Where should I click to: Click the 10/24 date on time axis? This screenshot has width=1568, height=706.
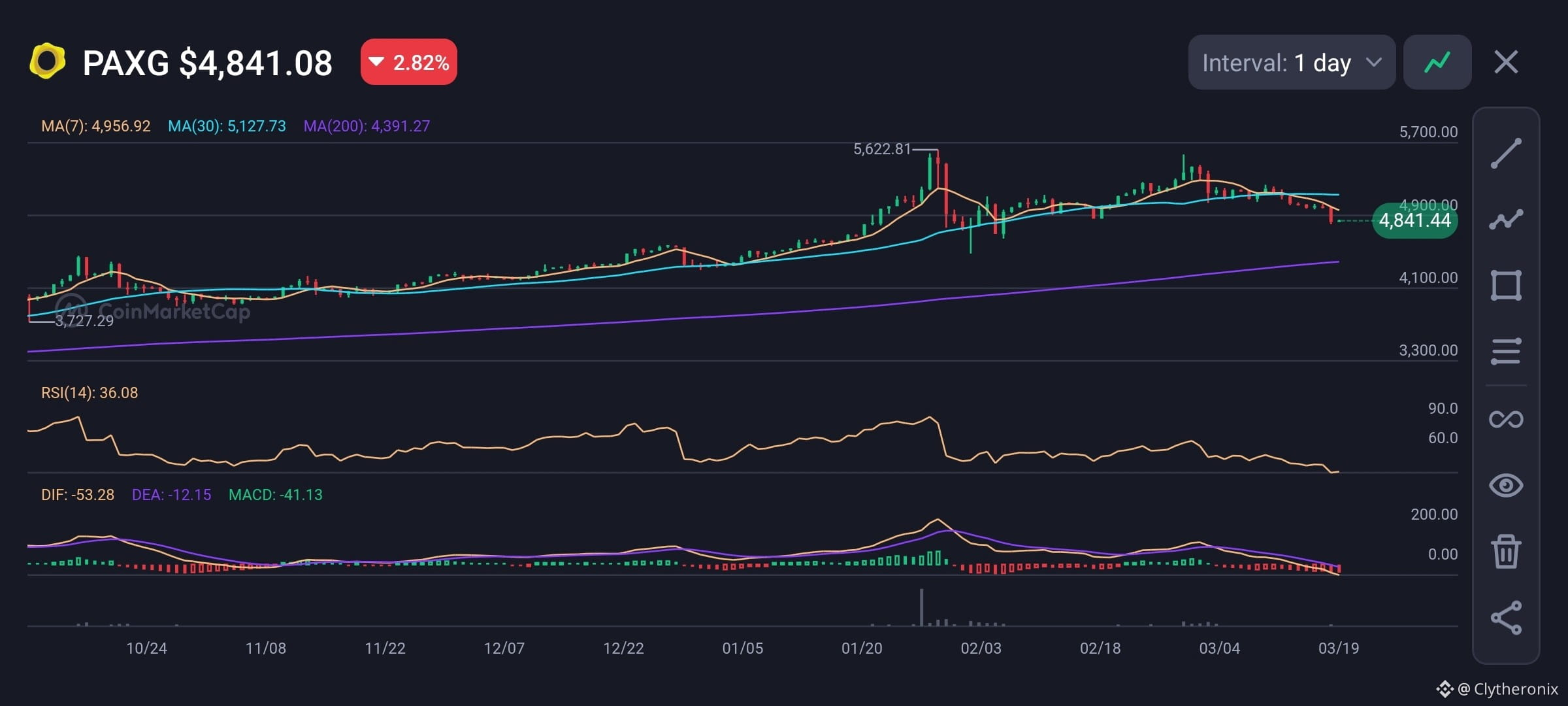coord(146,648)
